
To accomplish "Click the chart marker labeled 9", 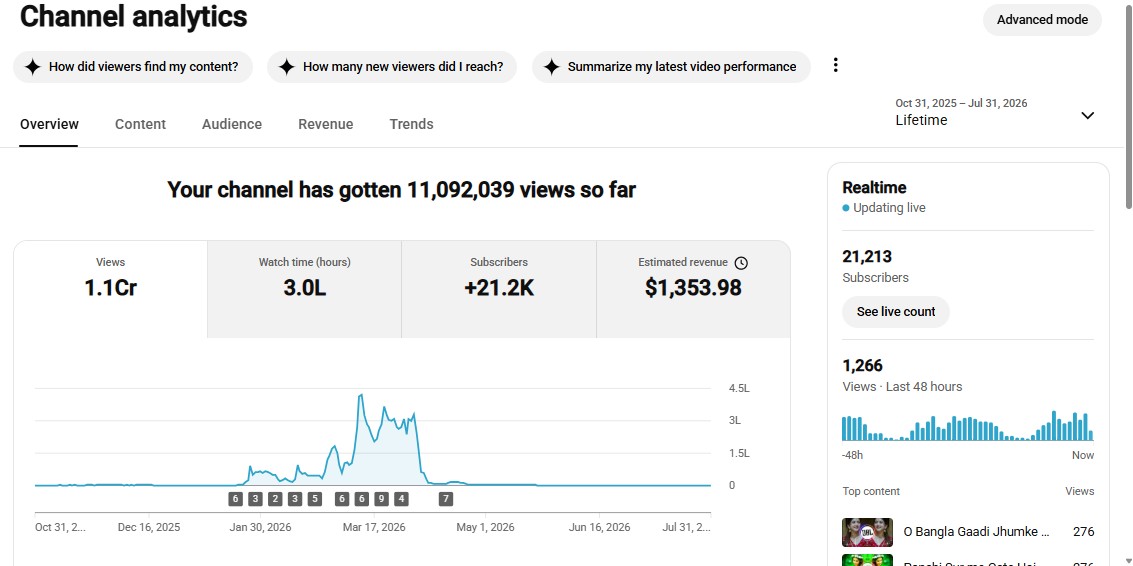I will pos(382,499).
